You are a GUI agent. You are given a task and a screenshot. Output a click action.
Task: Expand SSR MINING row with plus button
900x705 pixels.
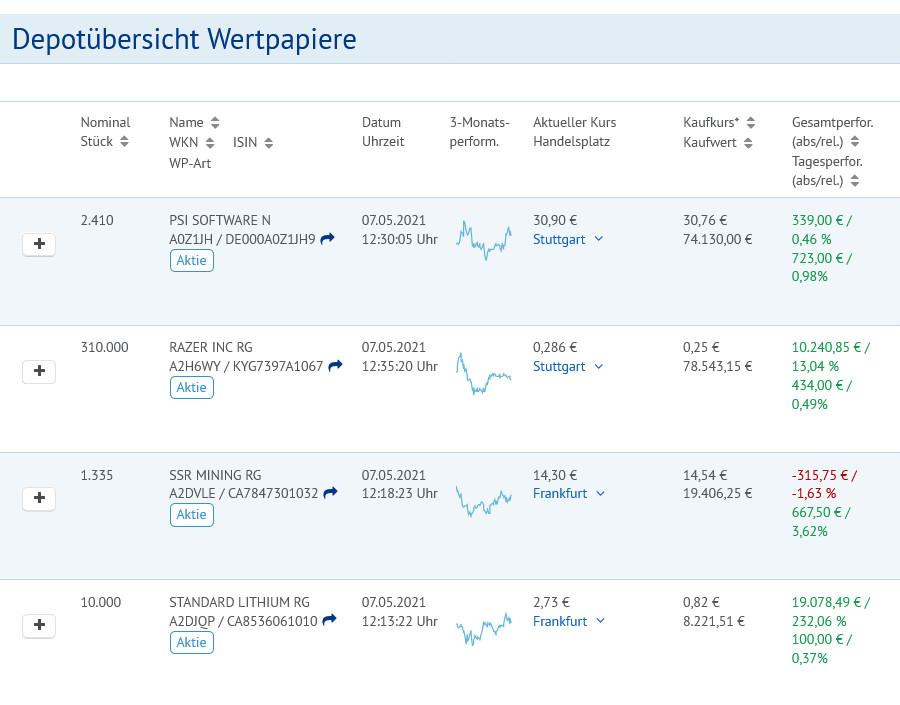click(39, 498)
